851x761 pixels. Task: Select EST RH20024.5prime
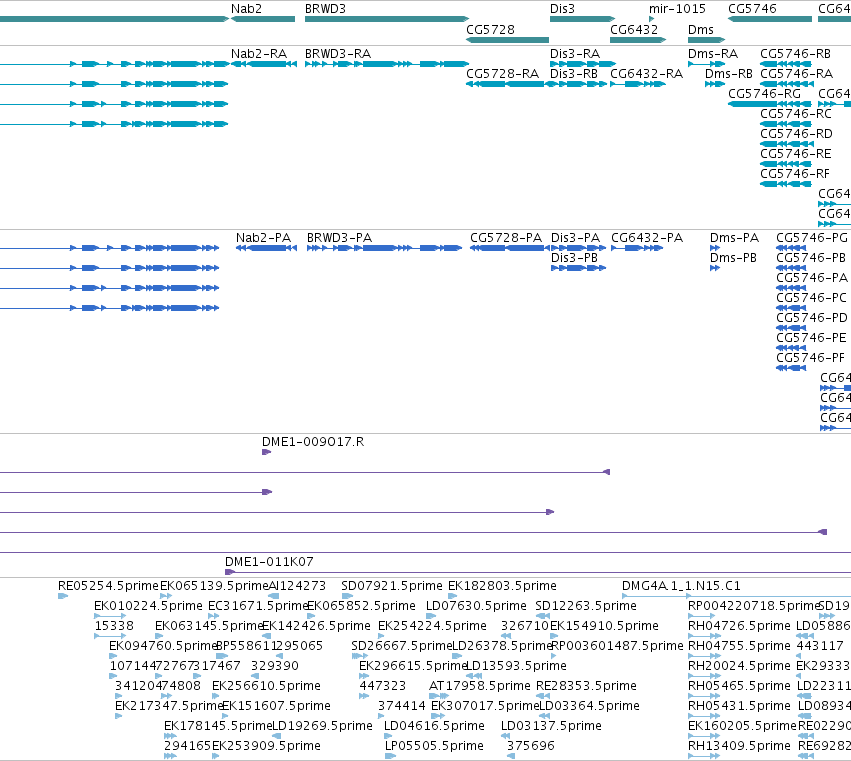pos(704,676)
